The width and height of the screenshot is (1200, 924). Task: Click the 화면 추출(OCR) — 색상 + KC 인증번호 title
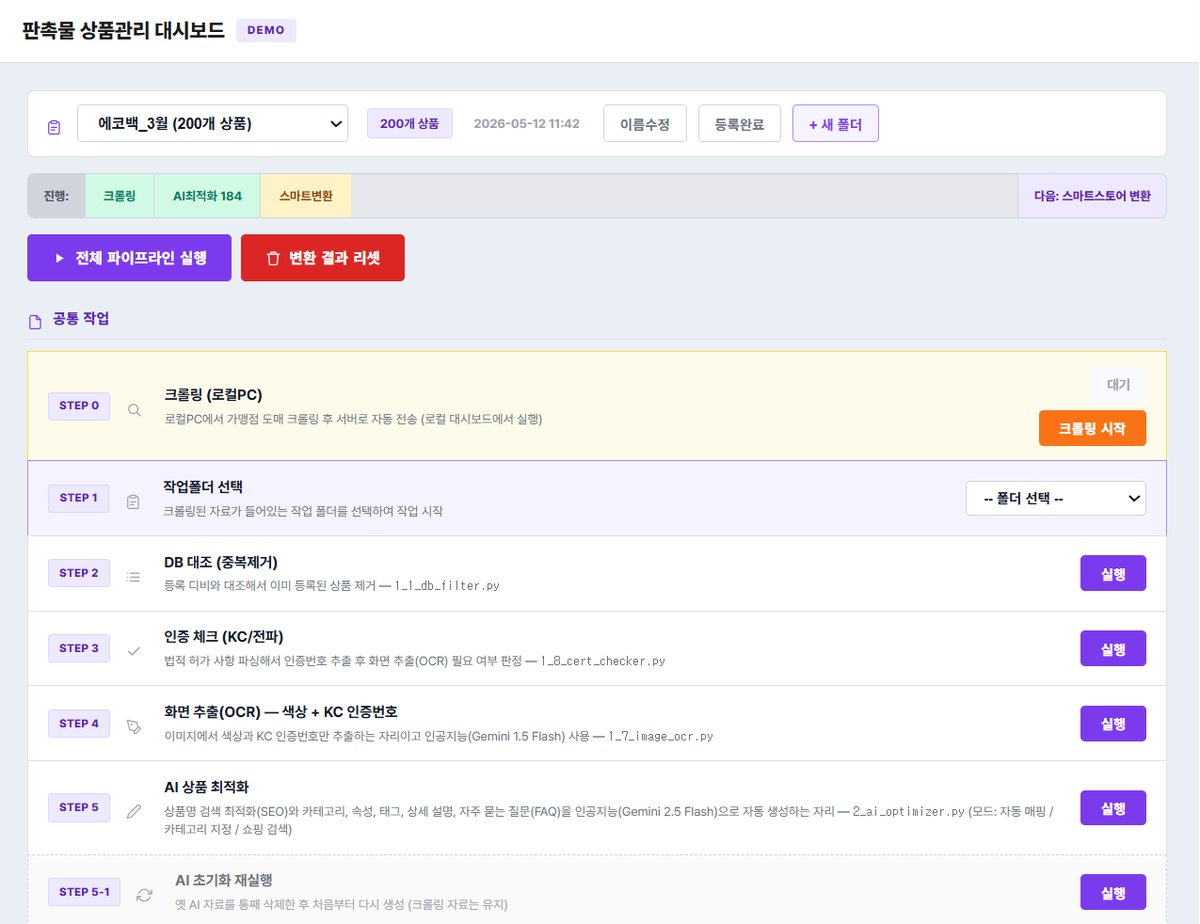pyautogui.click(x=281, y=712)
